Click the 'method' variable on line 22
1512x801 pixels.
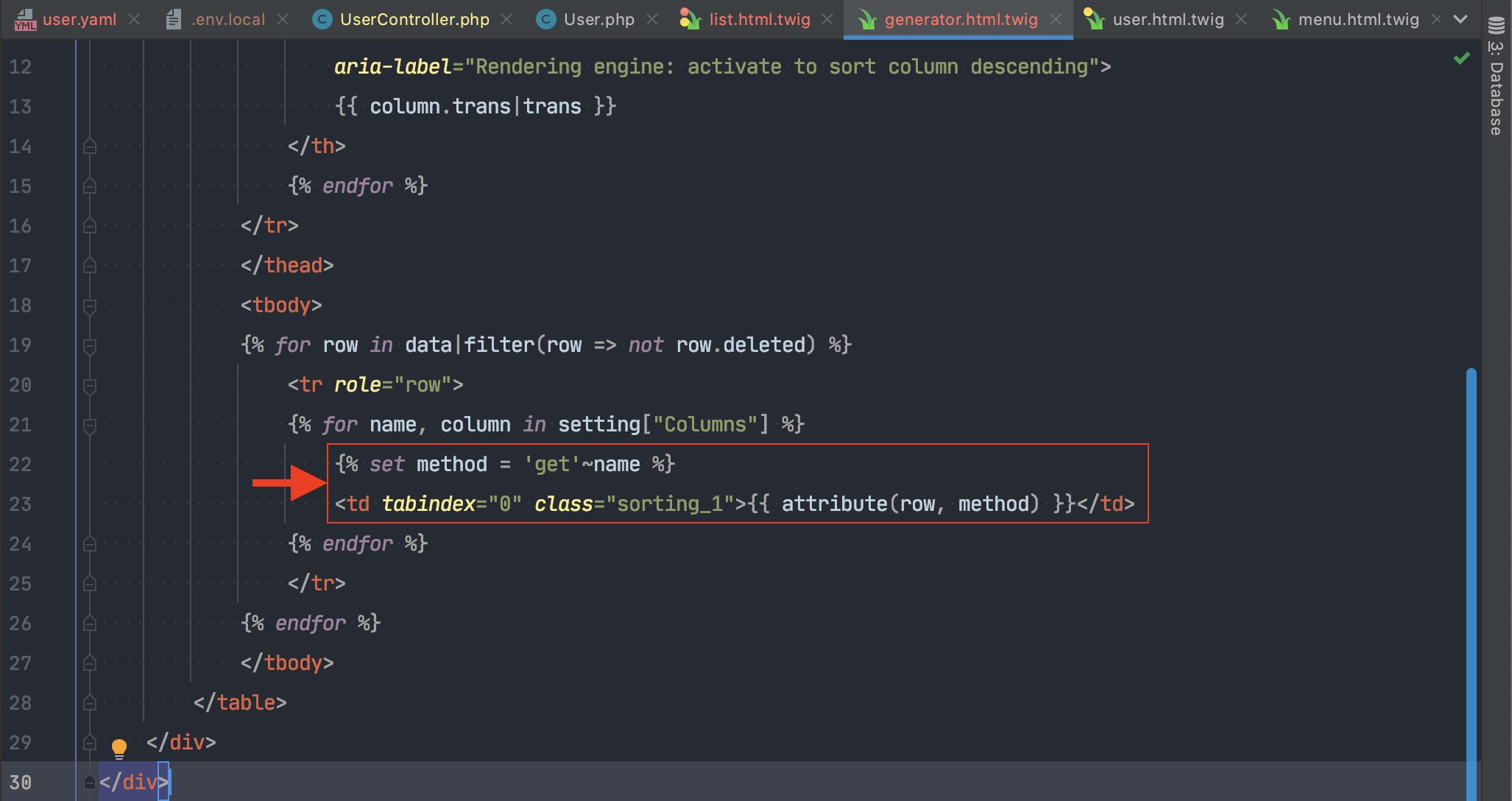click(x=451, y=465)
